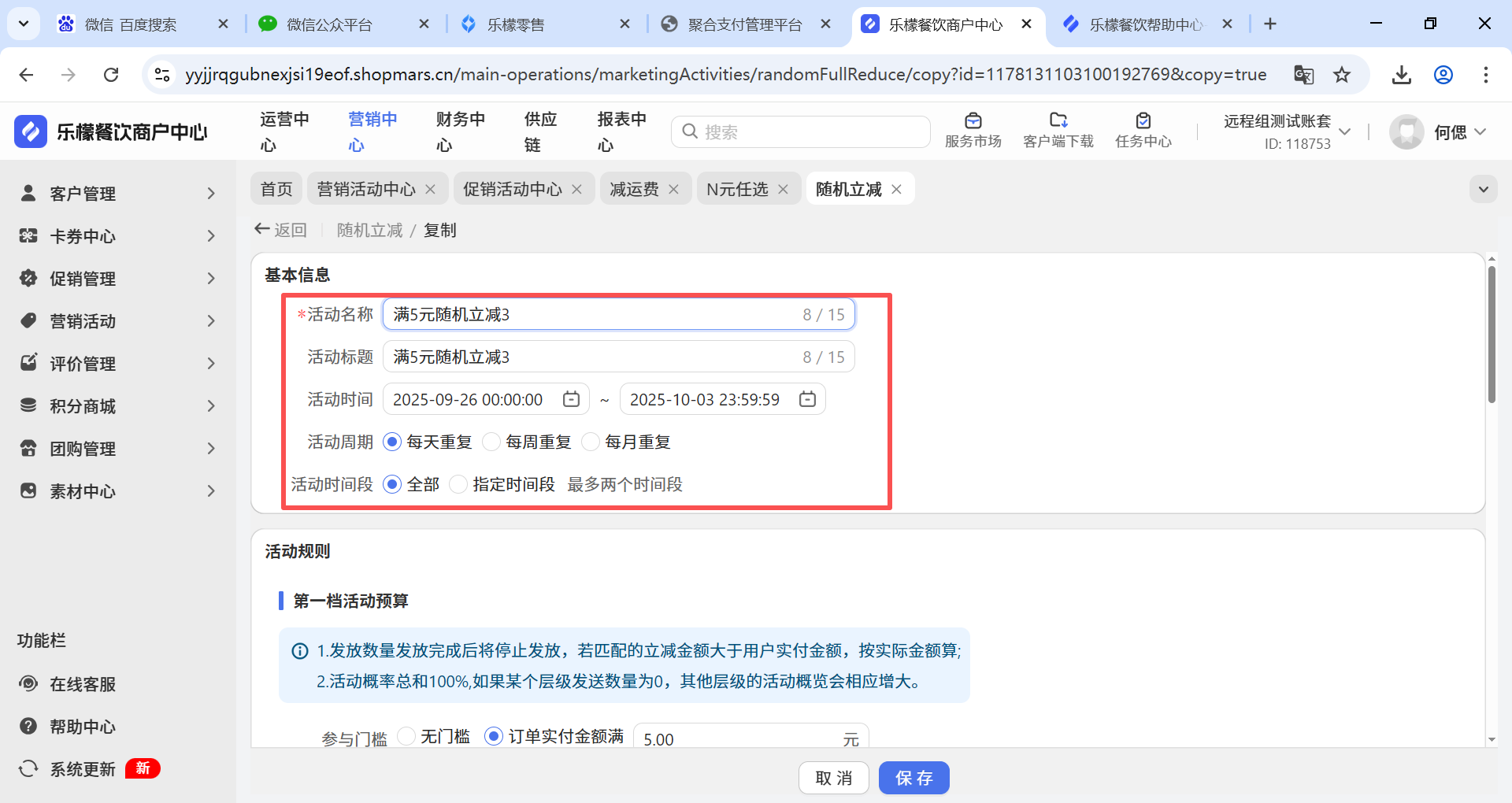Click the 活动名称 input field
The height and width of the screenshot is (803, 1512).
[x=619, y=314]
